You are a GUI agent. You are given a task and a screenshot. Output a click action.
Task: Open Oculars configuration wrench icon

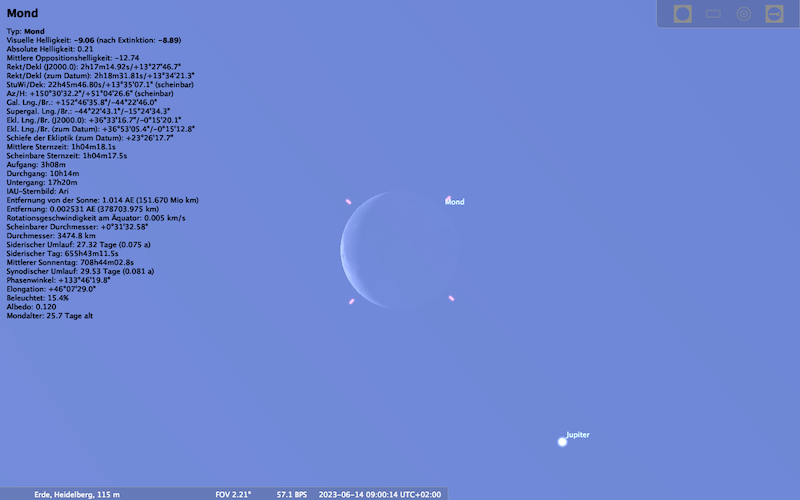774,14
